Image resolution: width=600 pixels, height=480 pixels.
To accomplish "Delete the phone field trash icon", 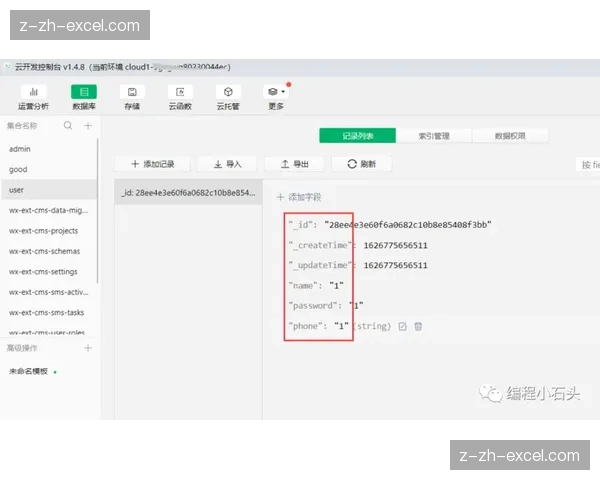I will [418, 326].
